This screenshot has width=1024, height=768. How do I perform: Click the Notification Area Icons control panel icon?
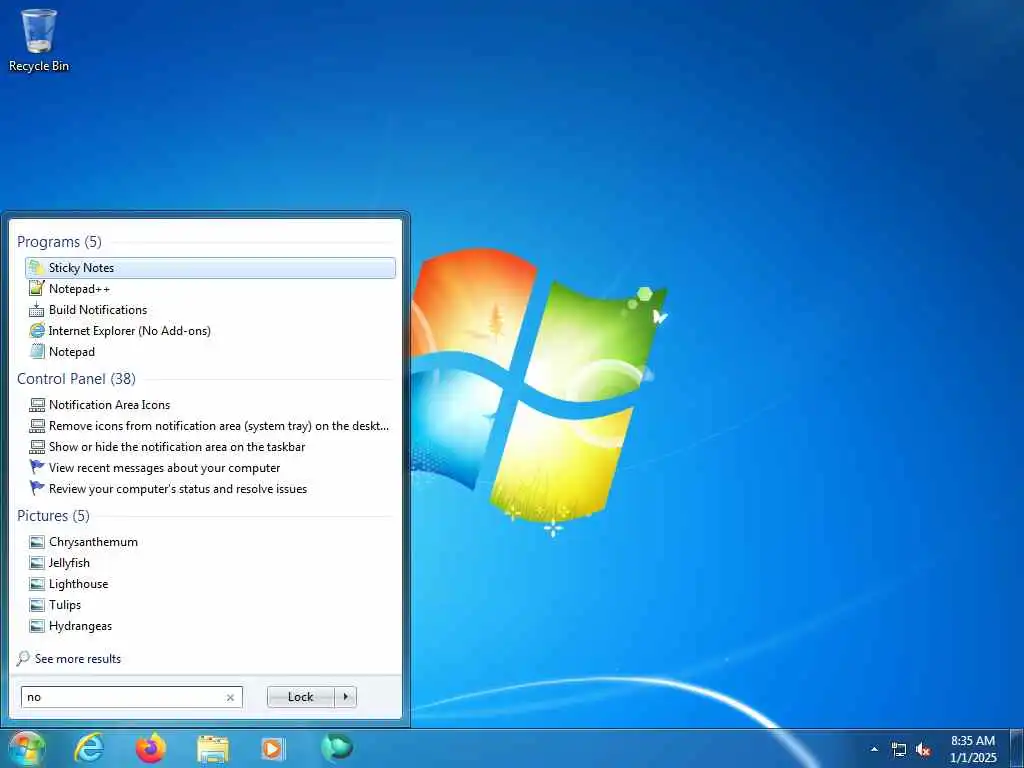(x=37, y=405)
